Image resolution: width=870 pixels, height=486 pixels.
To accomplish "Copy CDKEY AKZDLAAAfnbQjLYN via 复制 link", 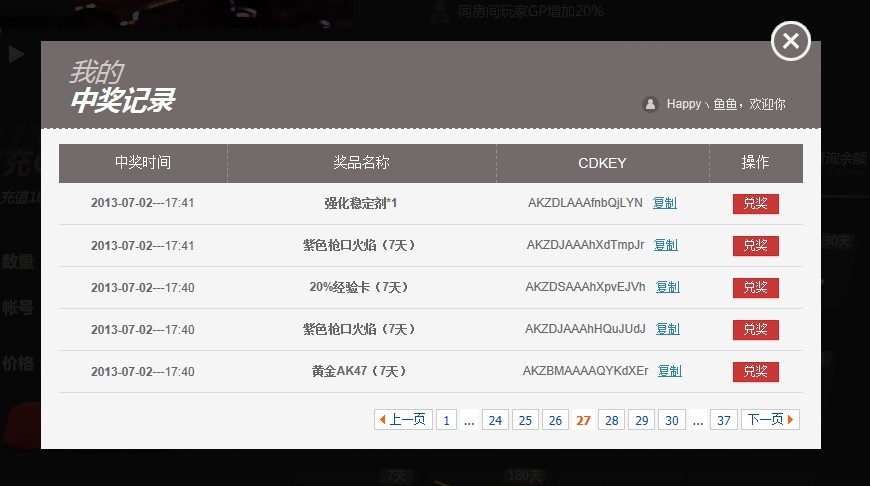I will pos(664,203).
